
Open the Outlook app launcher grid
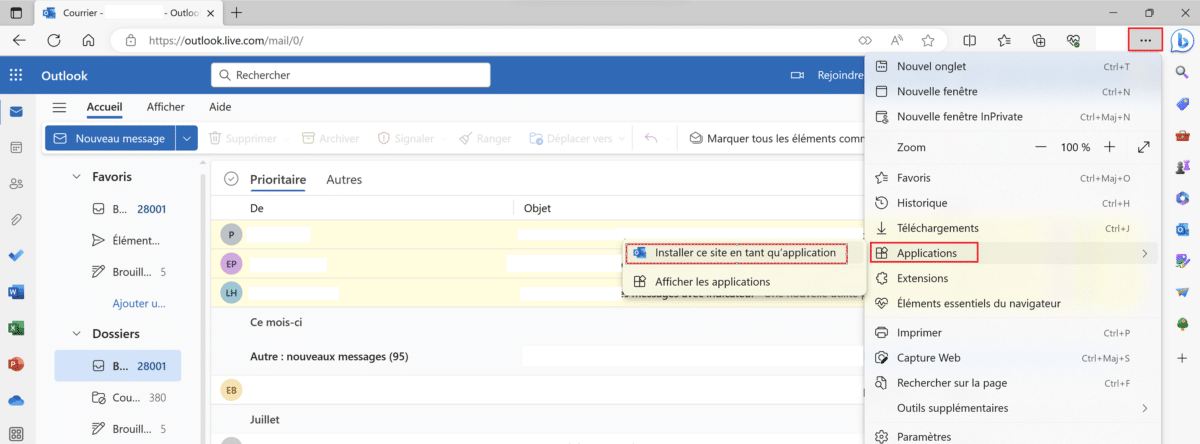pos(16,75)
